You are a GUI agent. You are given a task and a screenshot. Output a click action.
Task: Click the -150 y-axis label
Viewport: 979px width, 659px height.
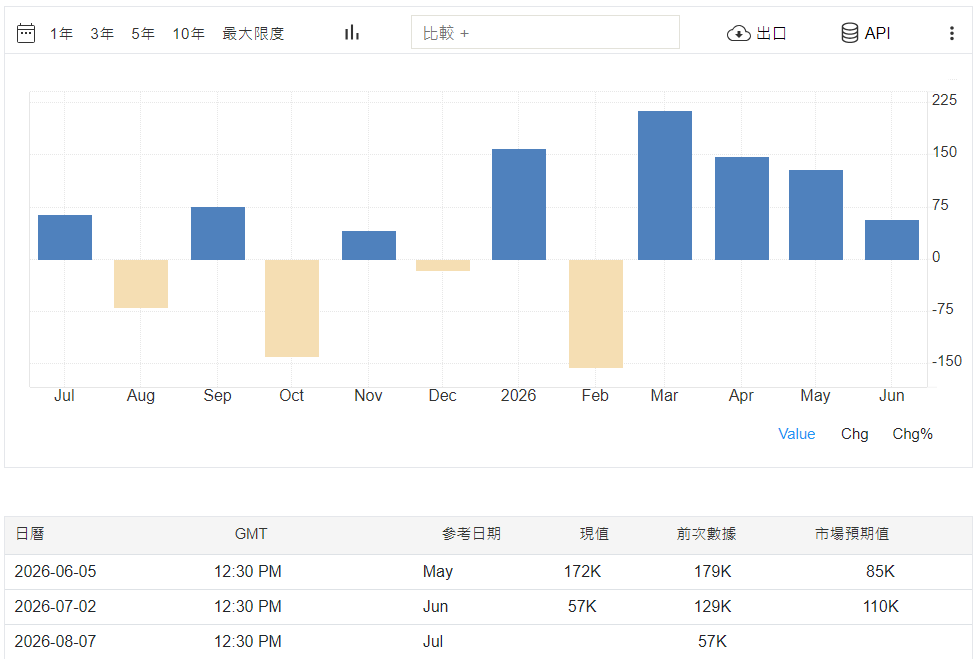click(x=947, y=361)
